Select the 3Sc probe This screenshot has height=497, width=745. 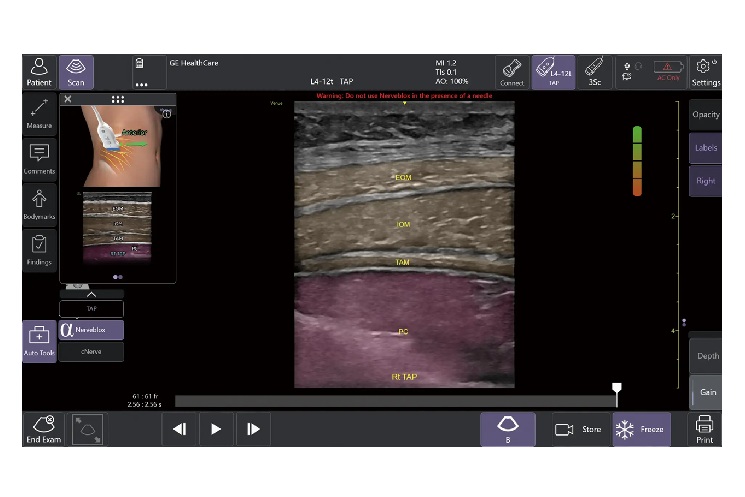(x=595, y=72)
